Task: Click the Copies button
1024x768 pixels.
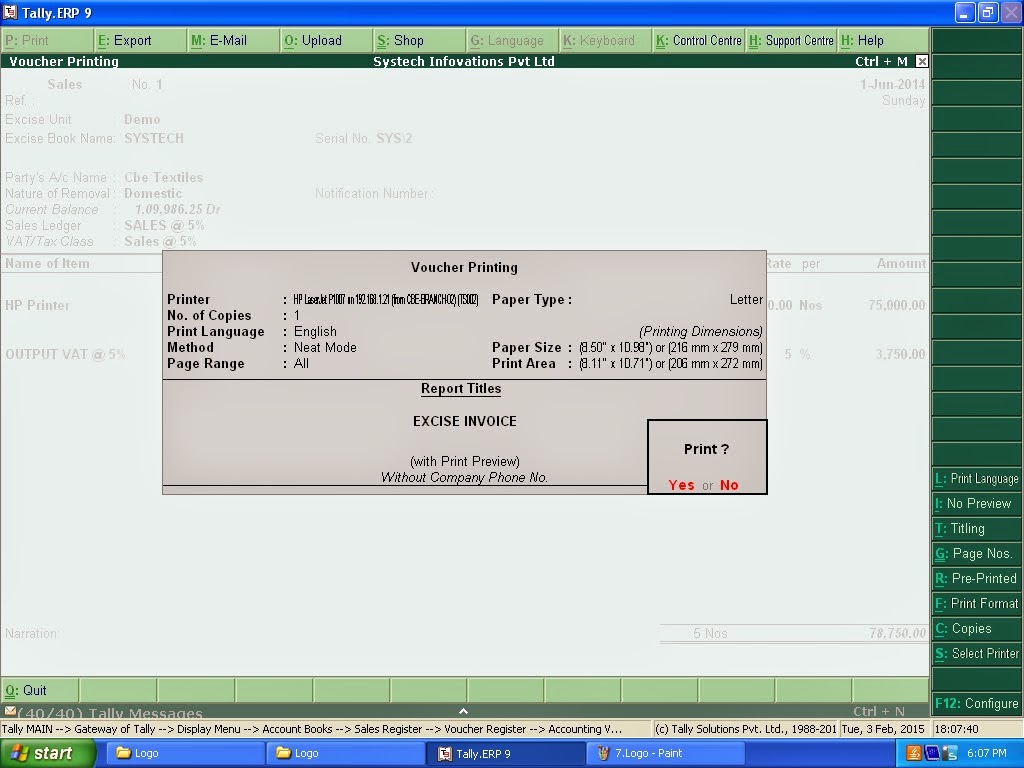Action: [x=977, y=628]
